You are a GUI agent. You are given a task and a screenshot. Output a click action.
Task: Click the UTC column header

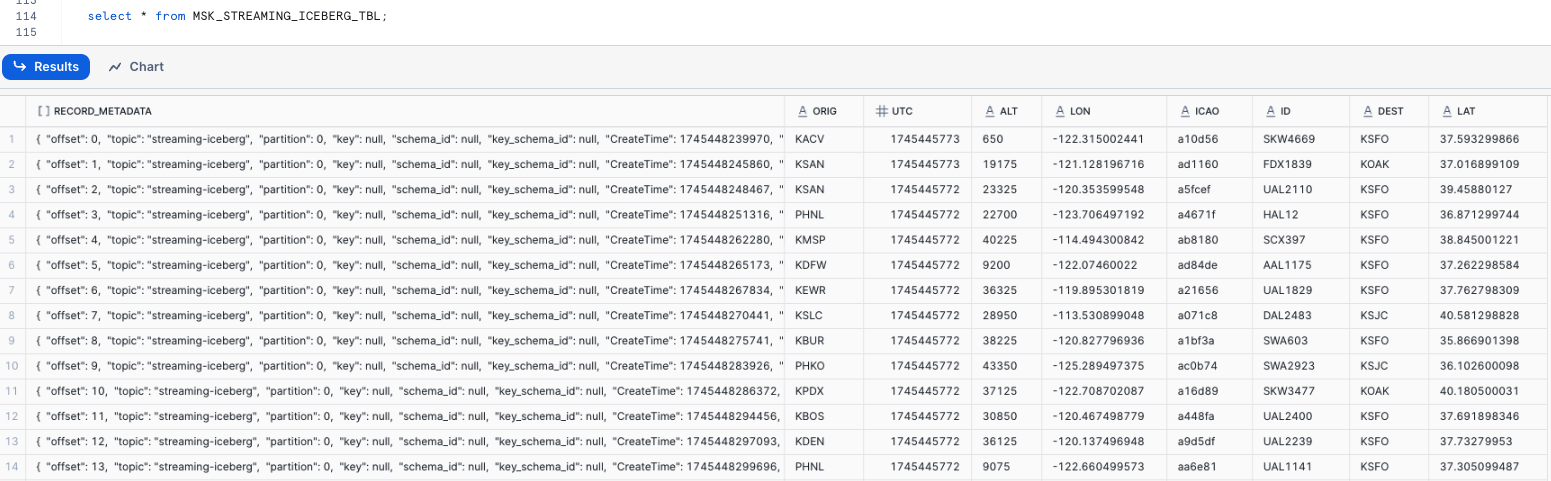pos(917,111)
